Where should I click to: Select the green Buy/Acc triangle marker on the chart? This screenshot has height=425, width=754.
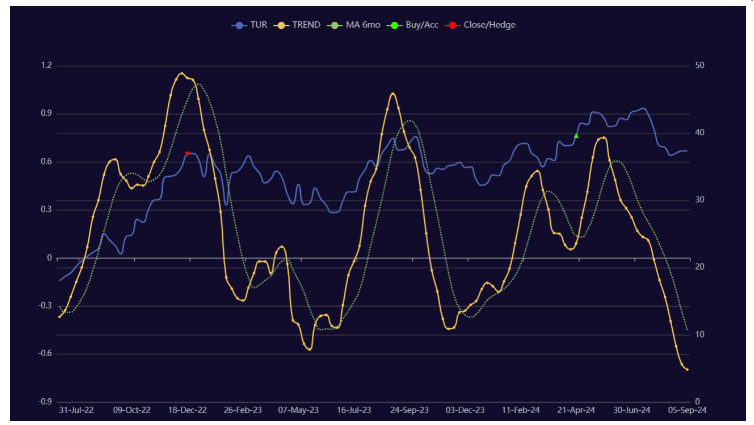click(576, 135)
